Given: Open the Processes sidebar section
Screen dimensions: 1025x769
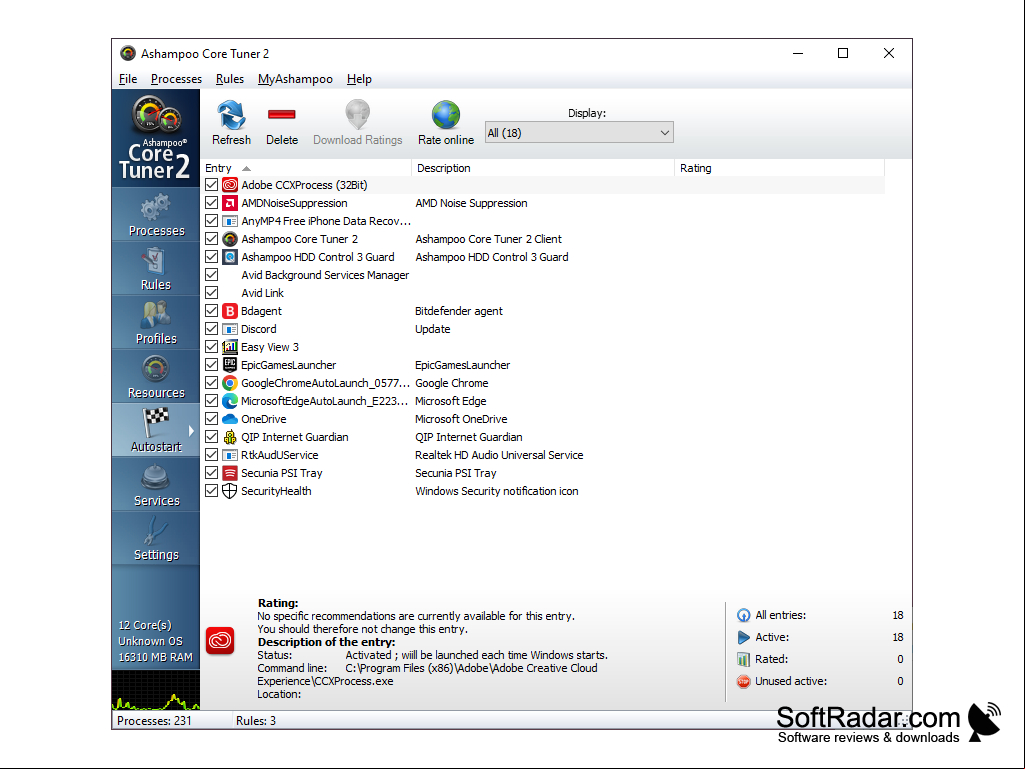Looking at the screenshot, I should click(156, 214).
